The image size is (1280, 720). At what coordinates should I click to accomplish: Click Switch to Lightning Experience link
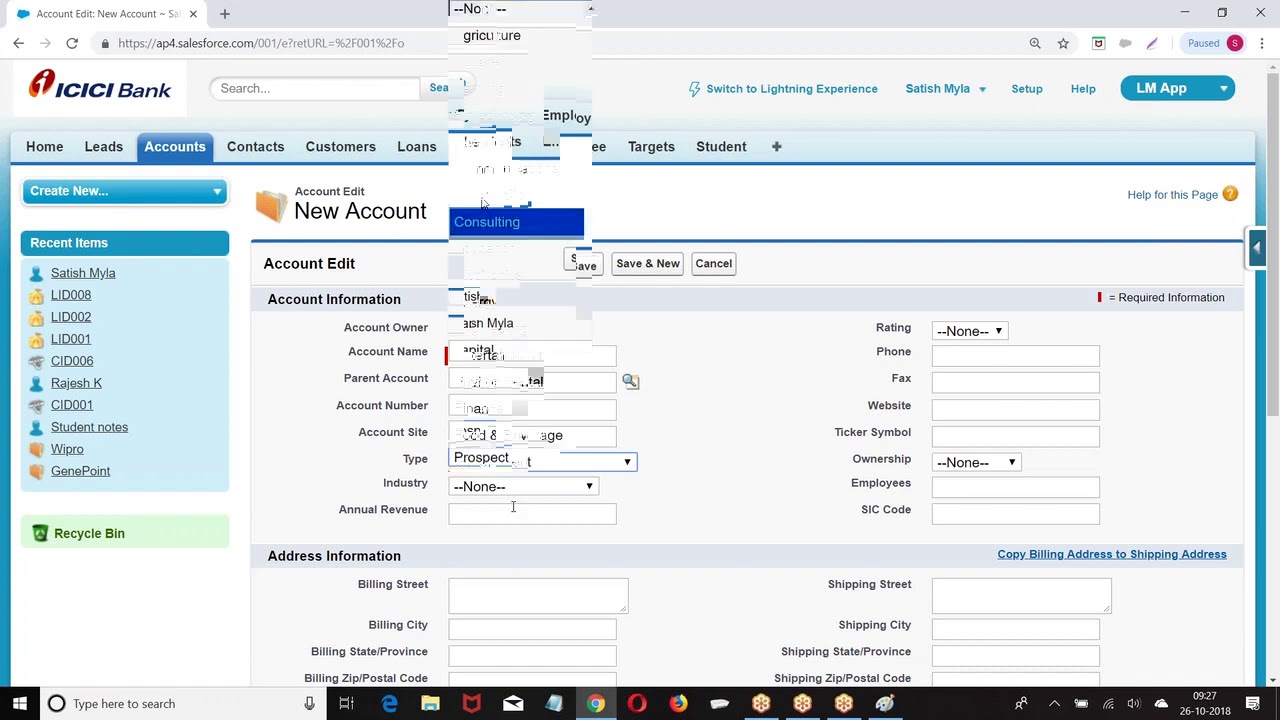(x=792, y=89)
